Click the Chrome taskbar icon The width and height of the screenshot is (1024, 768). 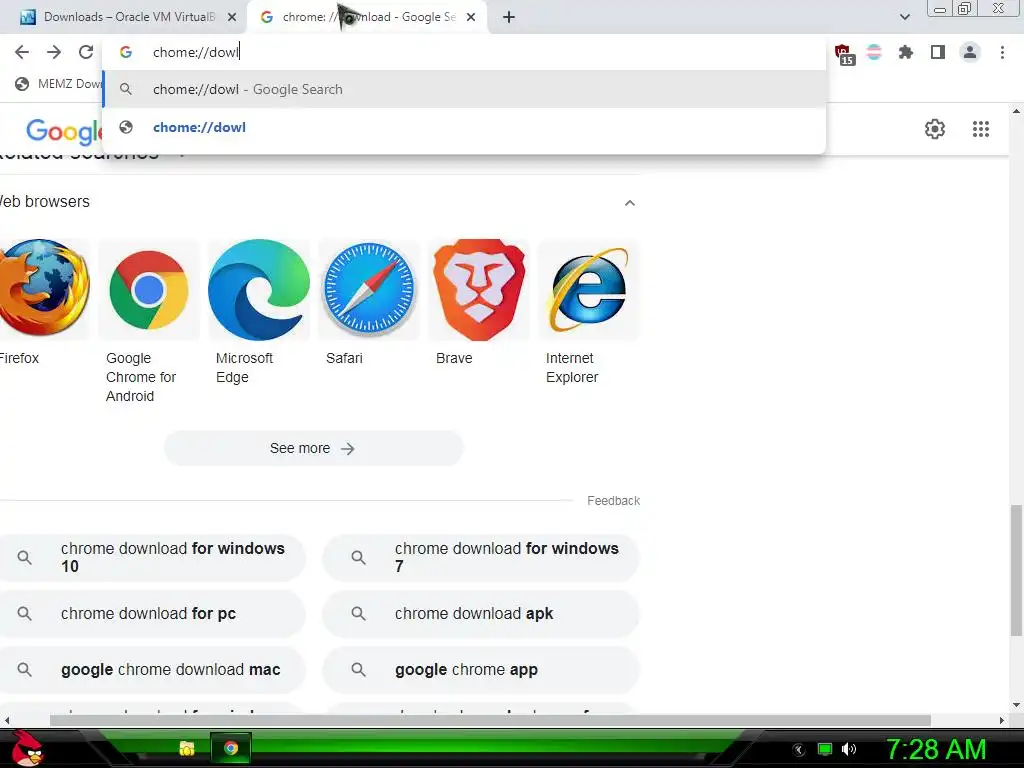tap(231, 748)
